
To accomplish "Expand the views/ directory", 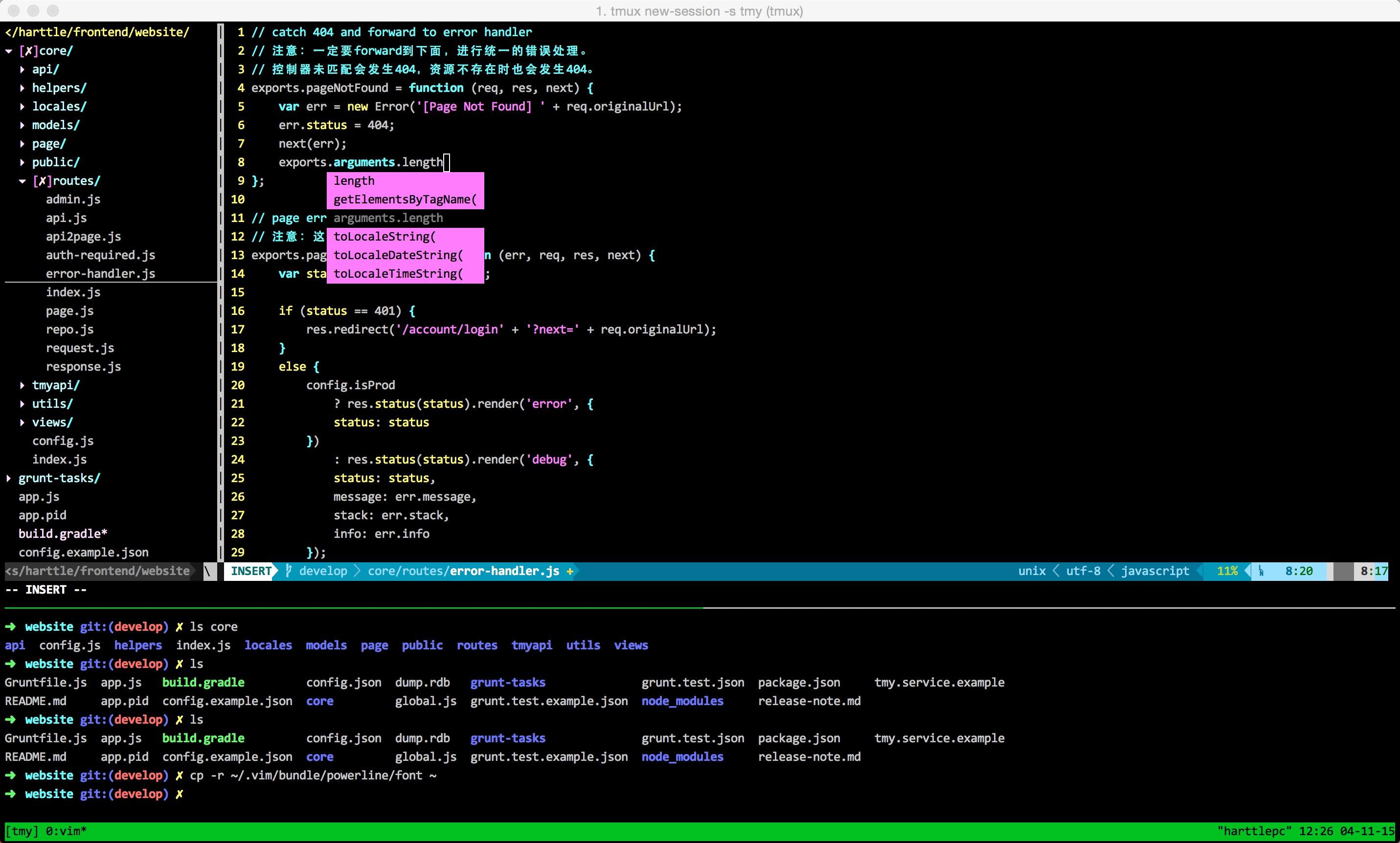I will [x=22, y=422].
